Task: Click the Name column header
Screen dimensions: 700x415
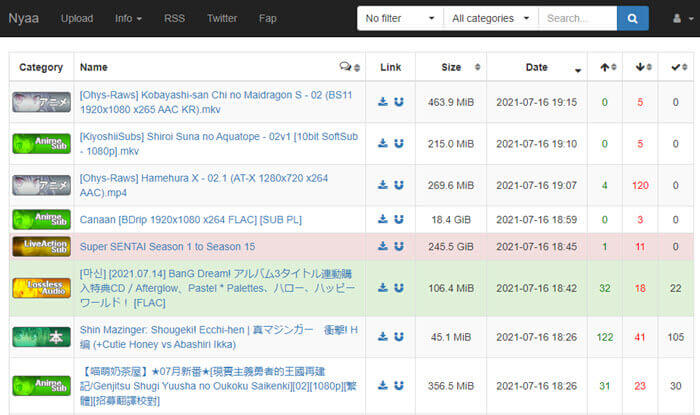Action: tap(94, 67)
